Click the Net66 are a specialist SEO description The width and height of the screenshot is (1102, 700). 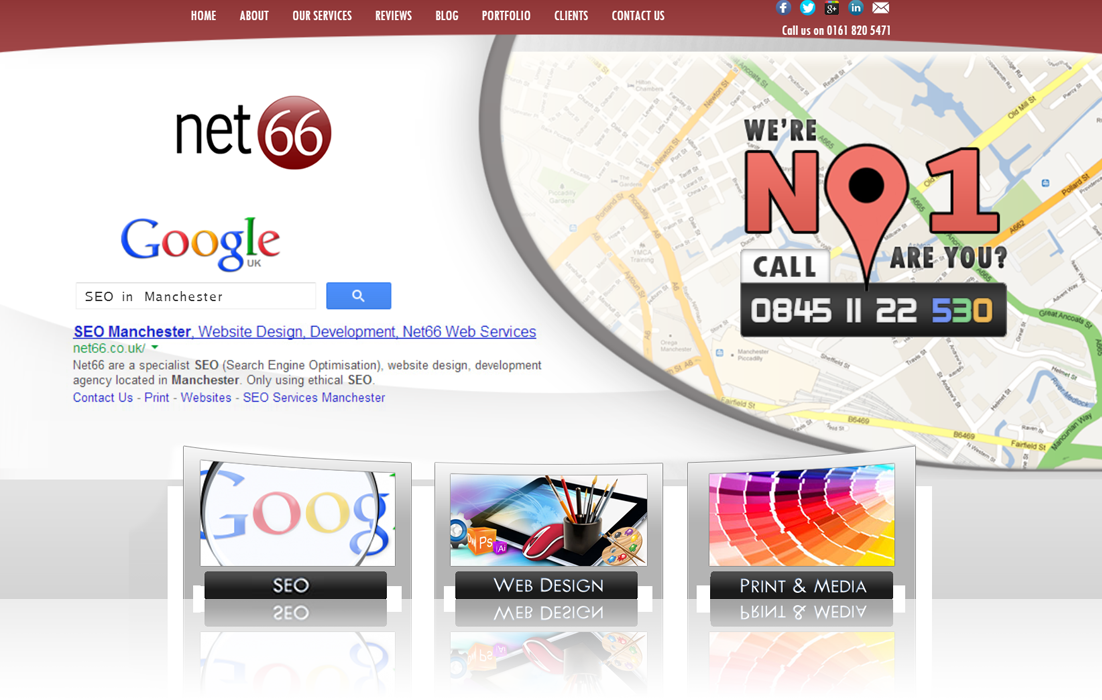(307, 372)
